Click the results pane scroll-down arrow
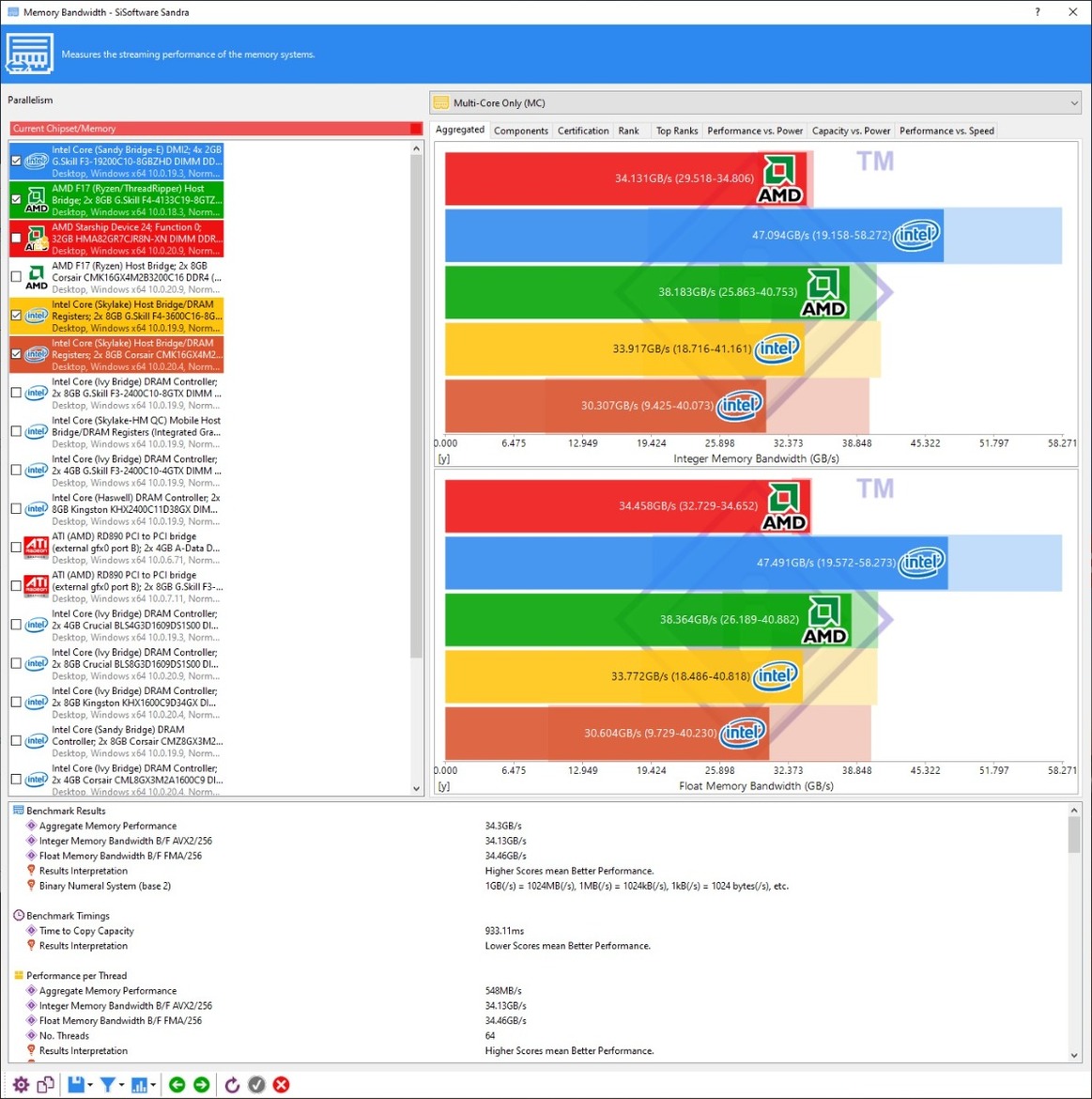This screenshot has width=1092, height=1099. point(1074,1055)
